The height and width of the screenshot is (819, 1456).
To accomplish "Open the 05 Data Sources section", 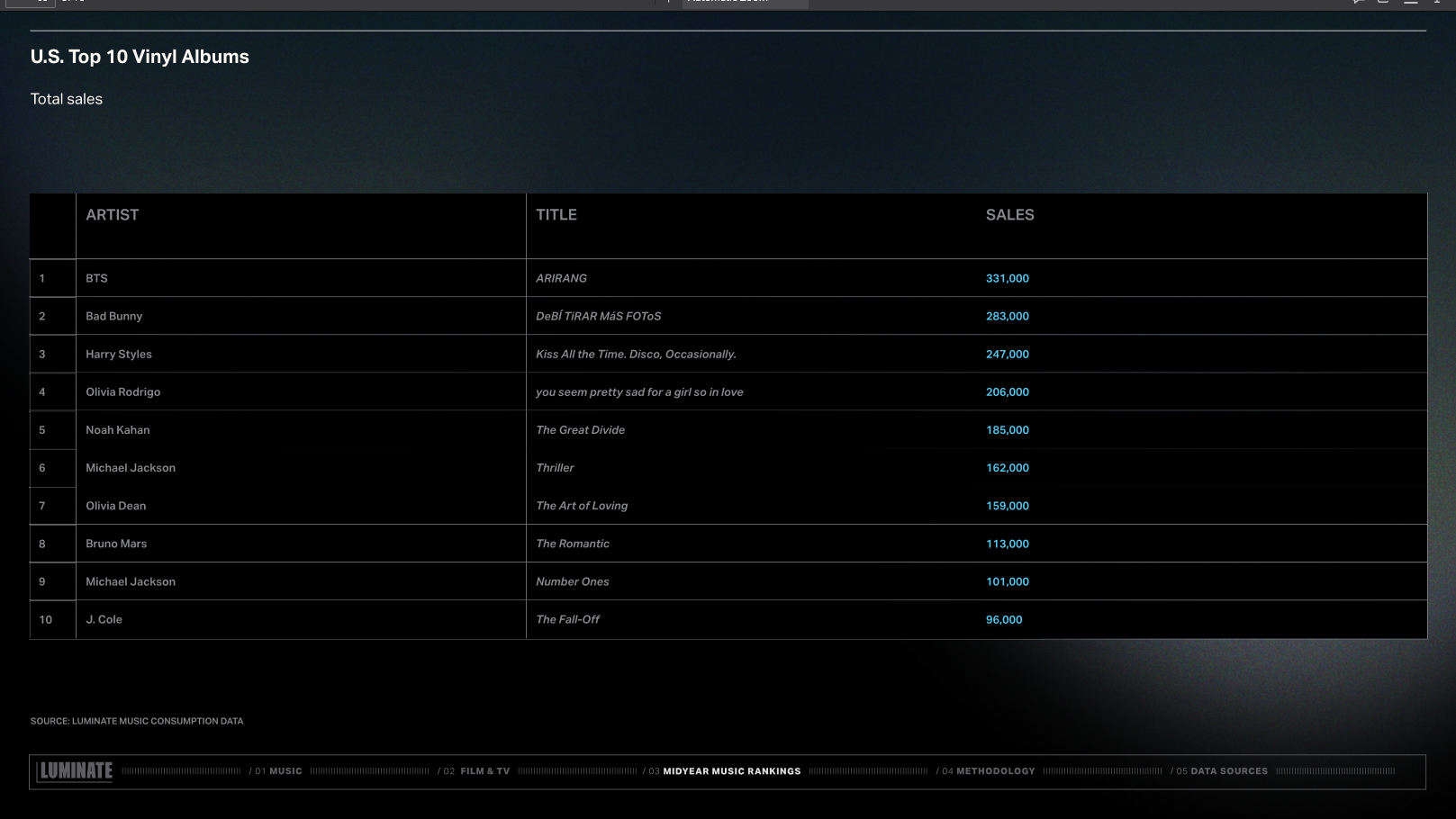I will [x=1219, y=771].
